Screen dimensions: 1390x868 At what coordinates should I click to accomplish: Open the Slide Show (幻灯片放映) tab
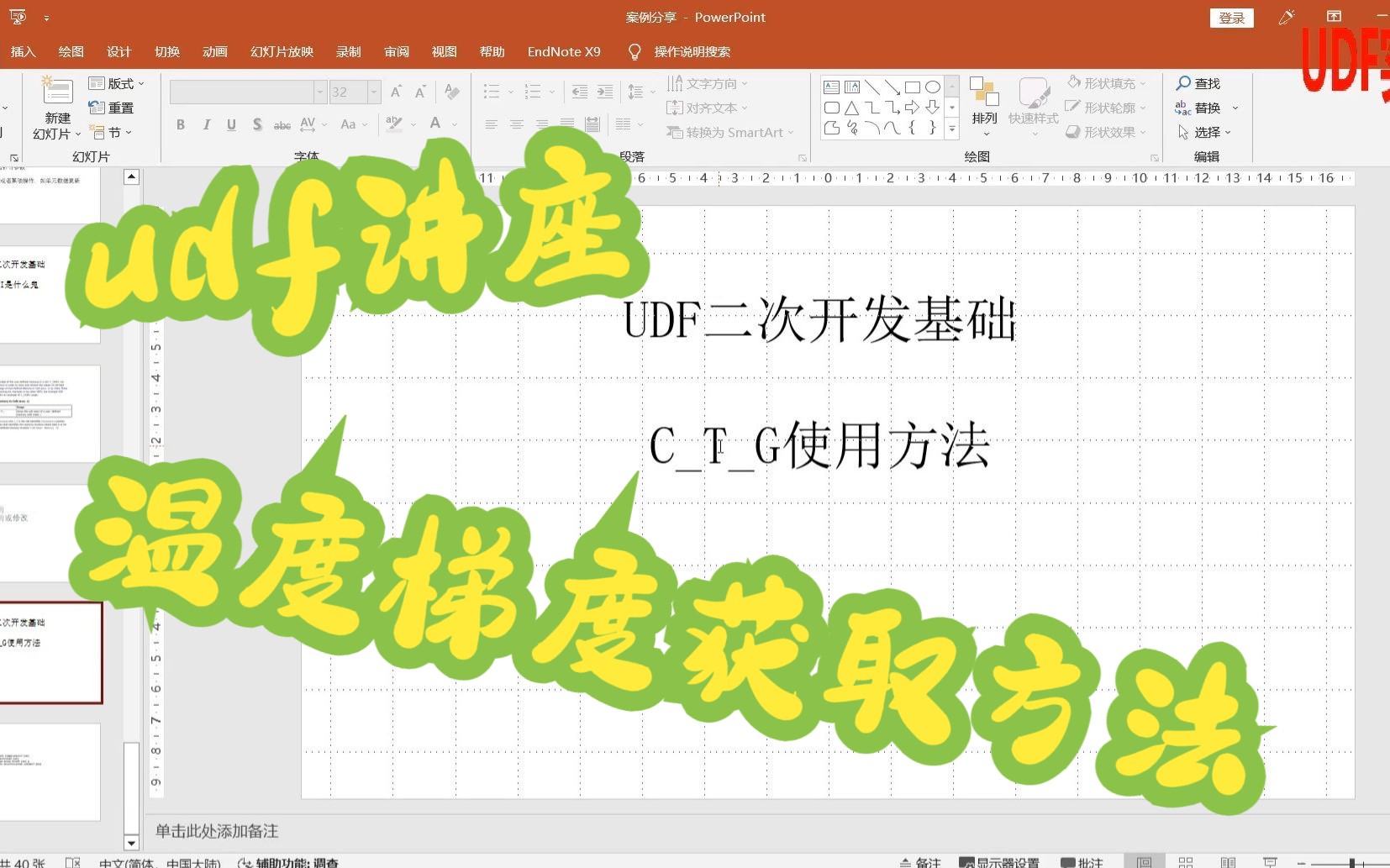pos(282,51)
